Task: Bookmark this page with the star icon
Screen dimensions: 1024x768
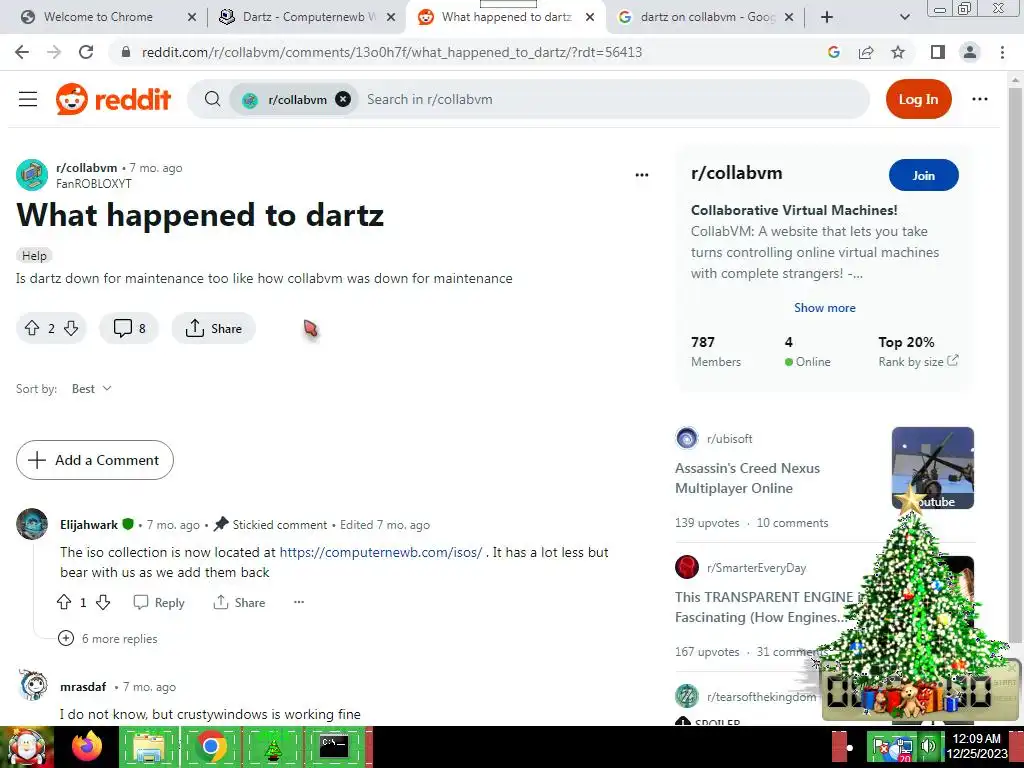Action: [x=898, y=52]
